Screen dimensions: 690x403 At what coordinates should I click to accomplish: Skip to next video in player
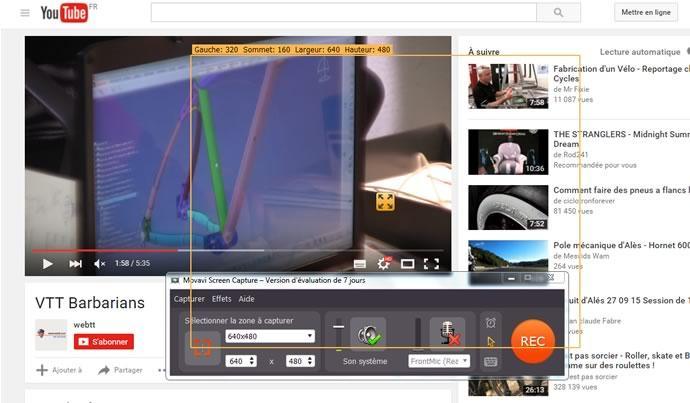75,264
